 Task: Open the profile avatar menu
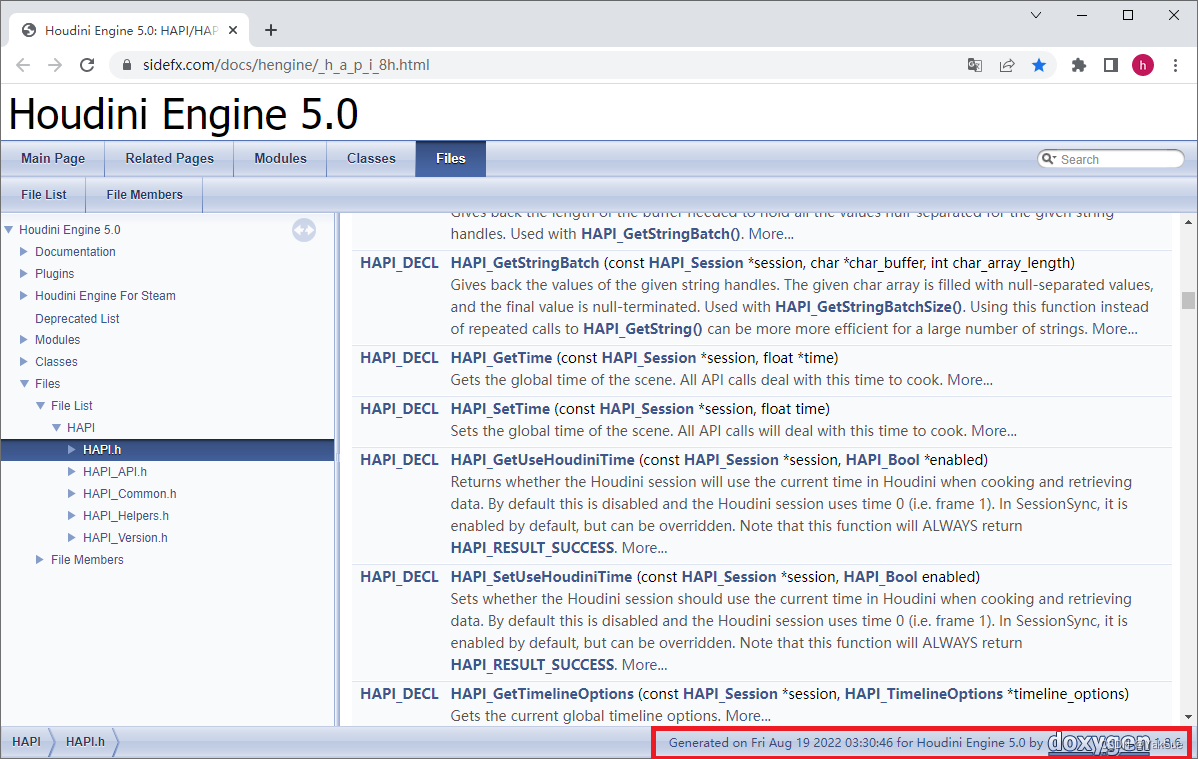coord(1143,65)
